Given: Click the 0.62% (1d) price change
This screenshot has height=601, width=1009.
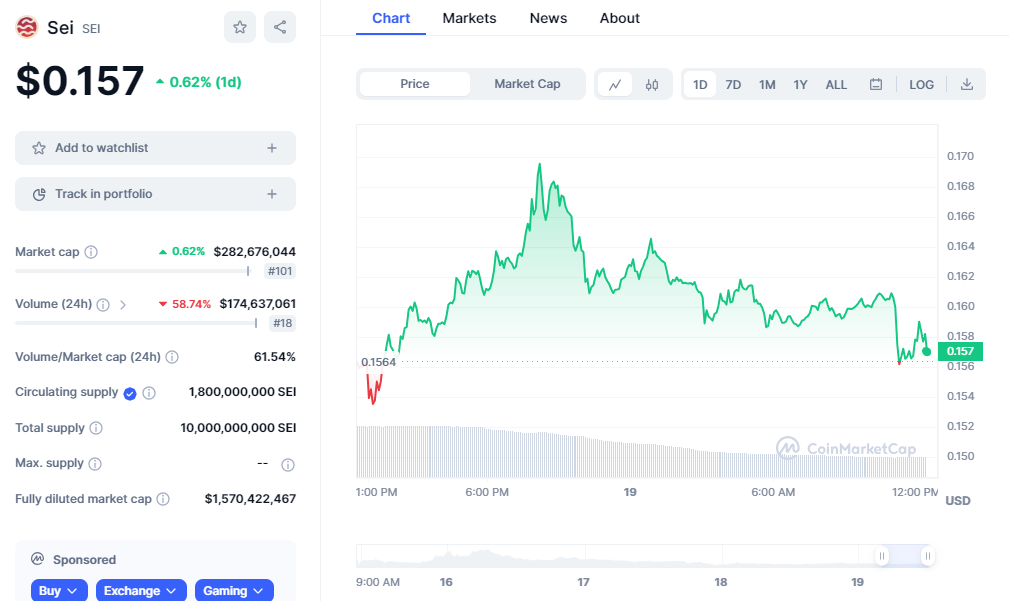Looking at the screenshot, I should 199,82.
